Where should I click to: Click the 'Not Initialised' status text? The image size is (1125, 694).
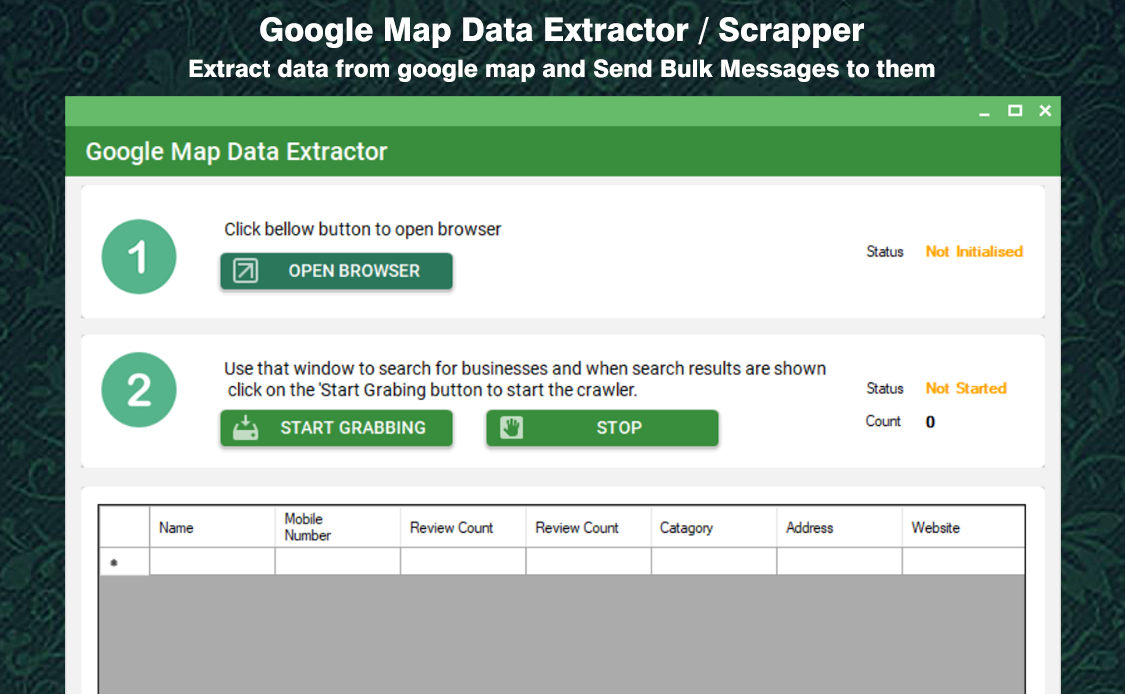[x=973, y=252]
